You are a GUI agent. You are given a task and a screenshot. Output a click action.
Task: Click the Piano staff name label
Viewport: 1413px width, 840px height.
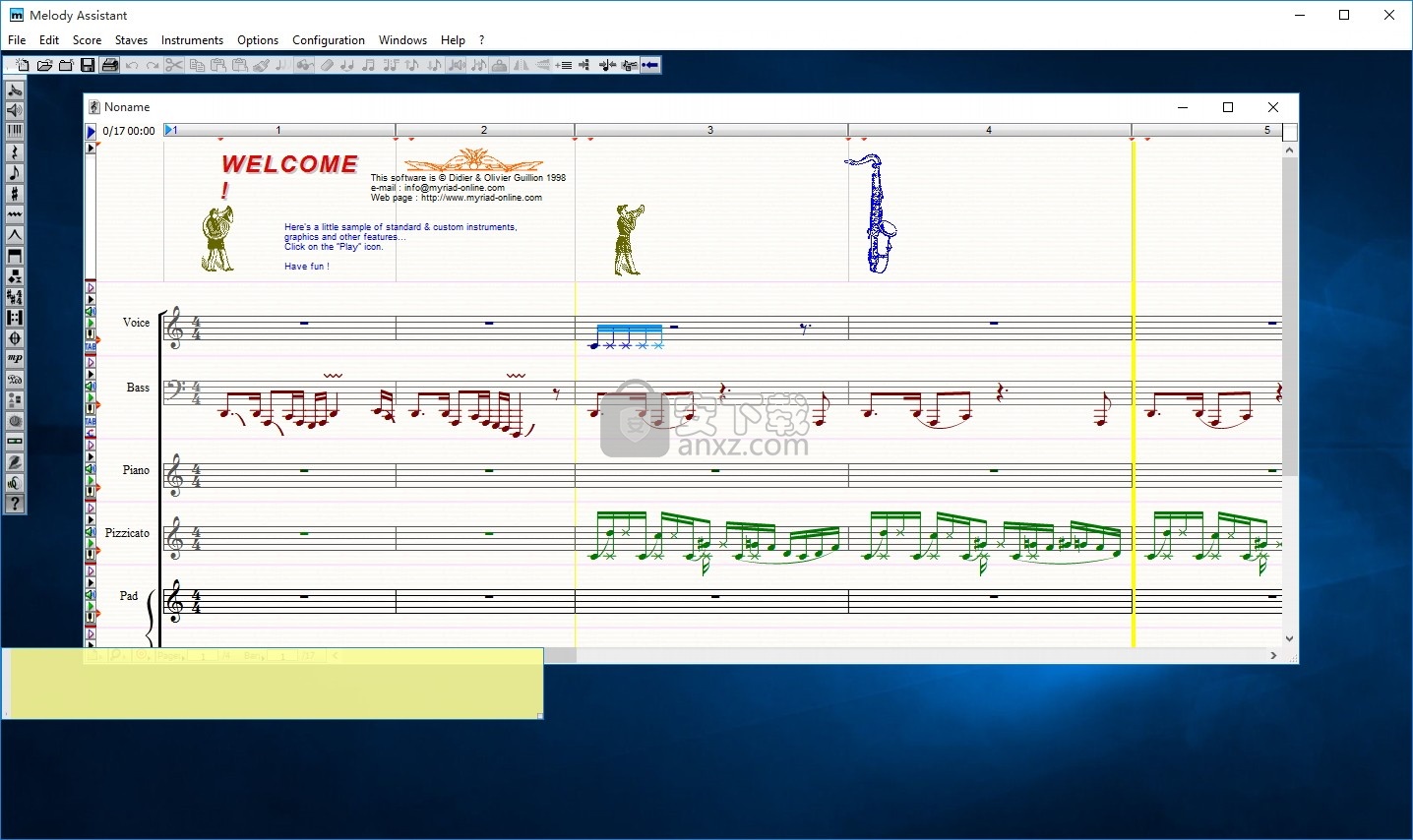(x=136, y=470)
